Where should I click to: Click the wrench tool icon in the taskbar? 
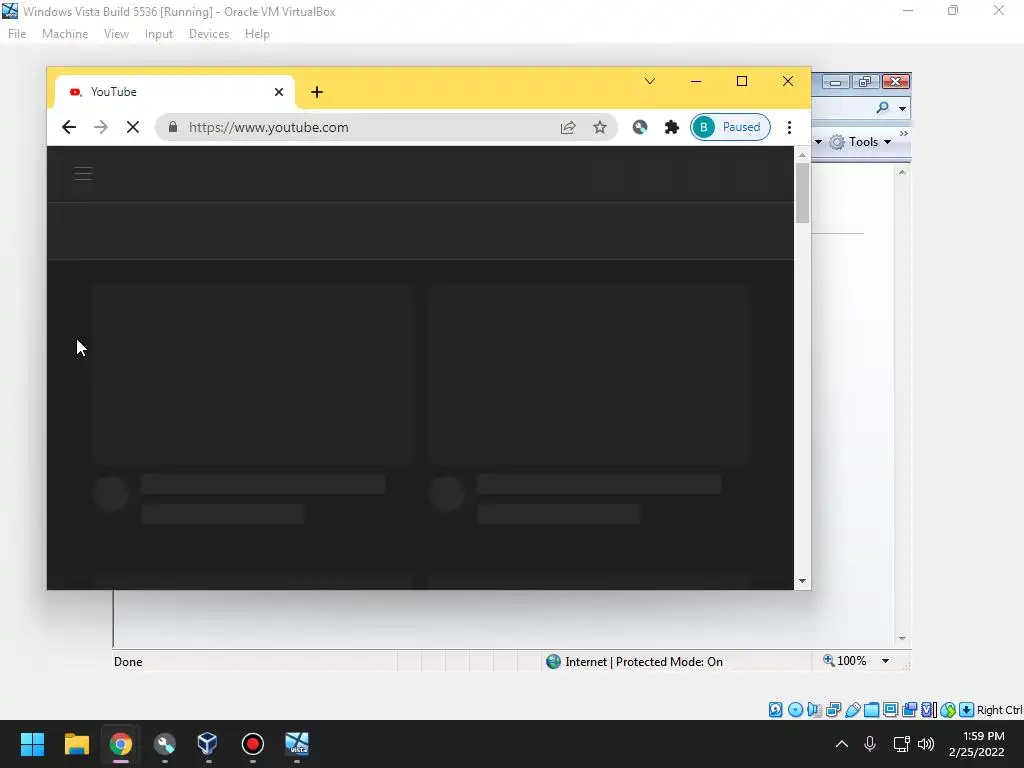(x=165, y=744)
